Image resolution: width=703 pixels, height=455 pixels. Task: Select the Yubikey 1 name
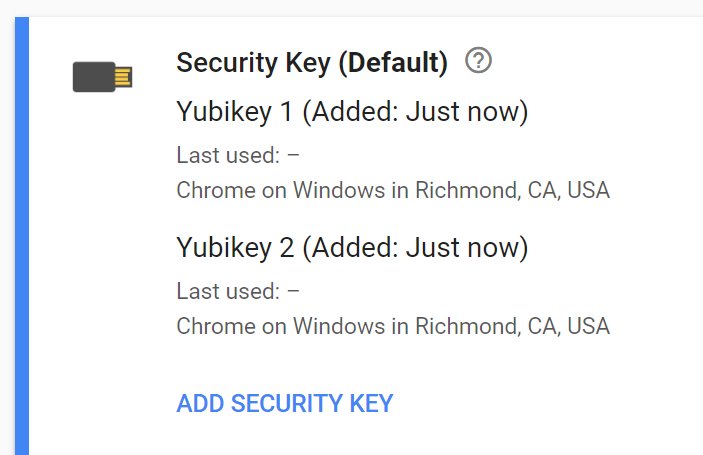tap(235, 111)
